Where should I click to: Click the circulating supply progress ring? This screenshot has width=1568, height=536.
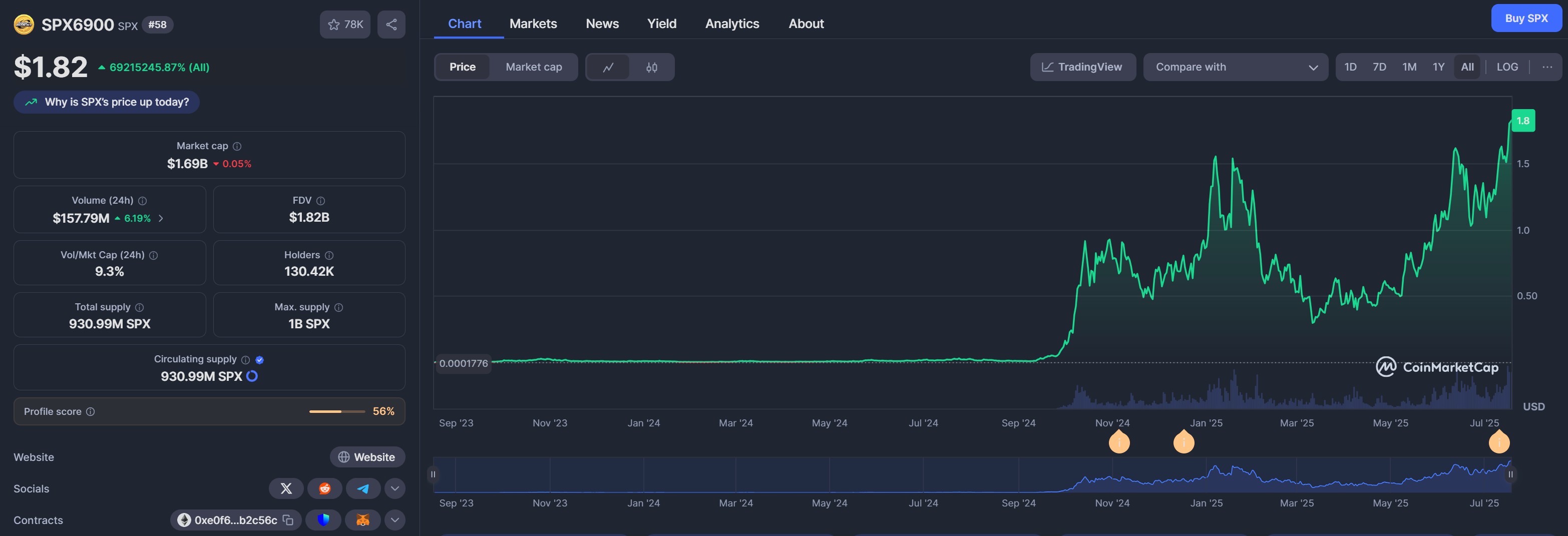(x=252, y=376)
